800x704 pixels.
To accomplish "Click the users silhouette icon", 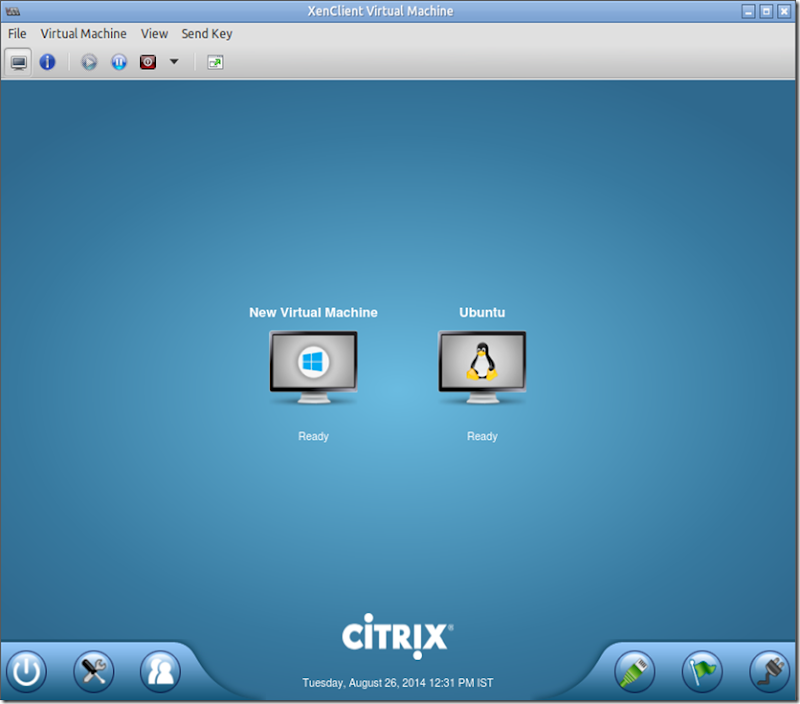I will 160,671.
